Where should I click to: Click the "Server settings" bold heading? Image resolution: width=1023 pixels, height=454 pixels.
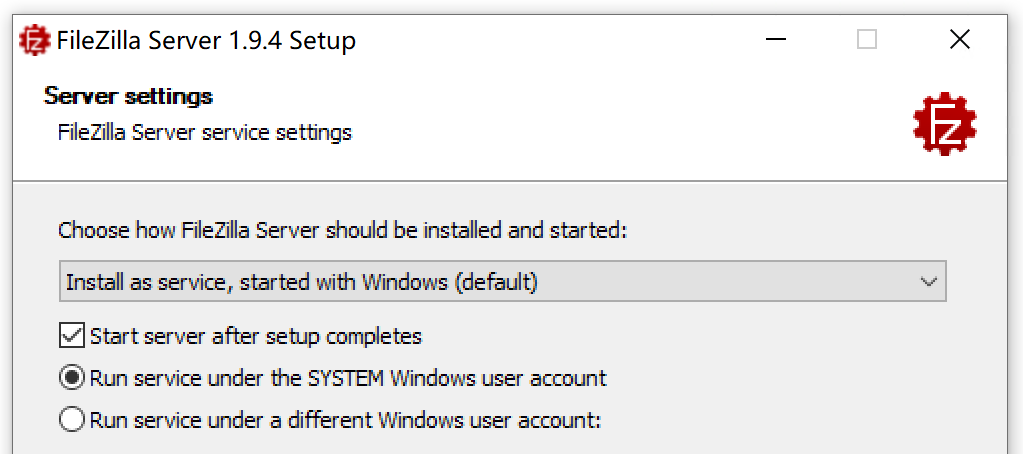[129, 97]
